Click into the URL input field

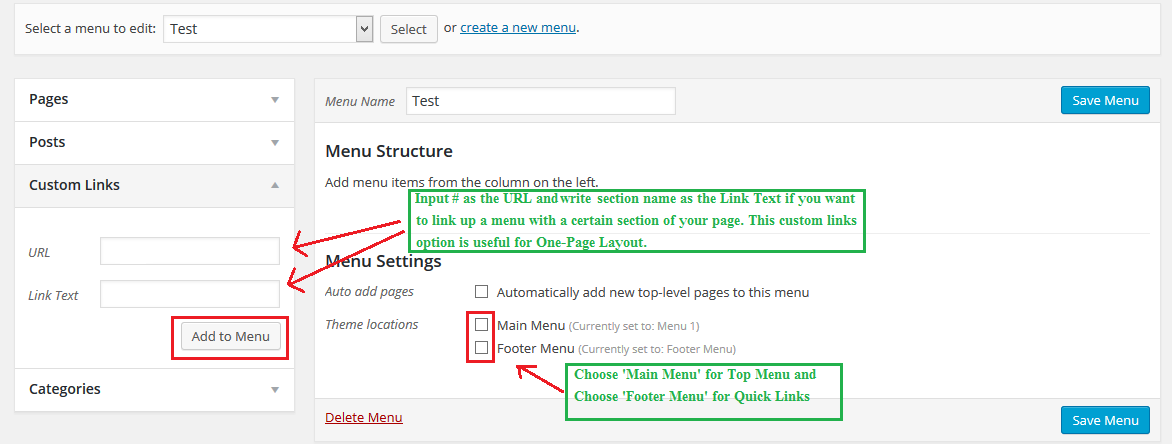coord(190,252)
